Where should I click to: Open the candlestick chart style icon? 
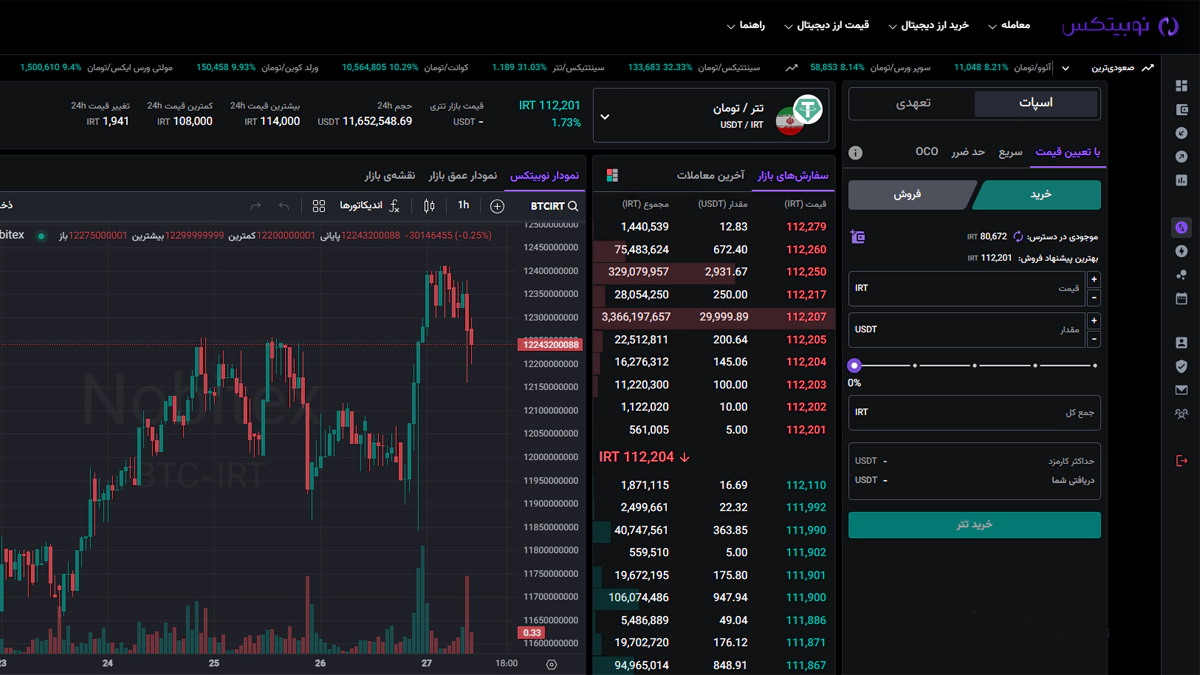(429, 206)
